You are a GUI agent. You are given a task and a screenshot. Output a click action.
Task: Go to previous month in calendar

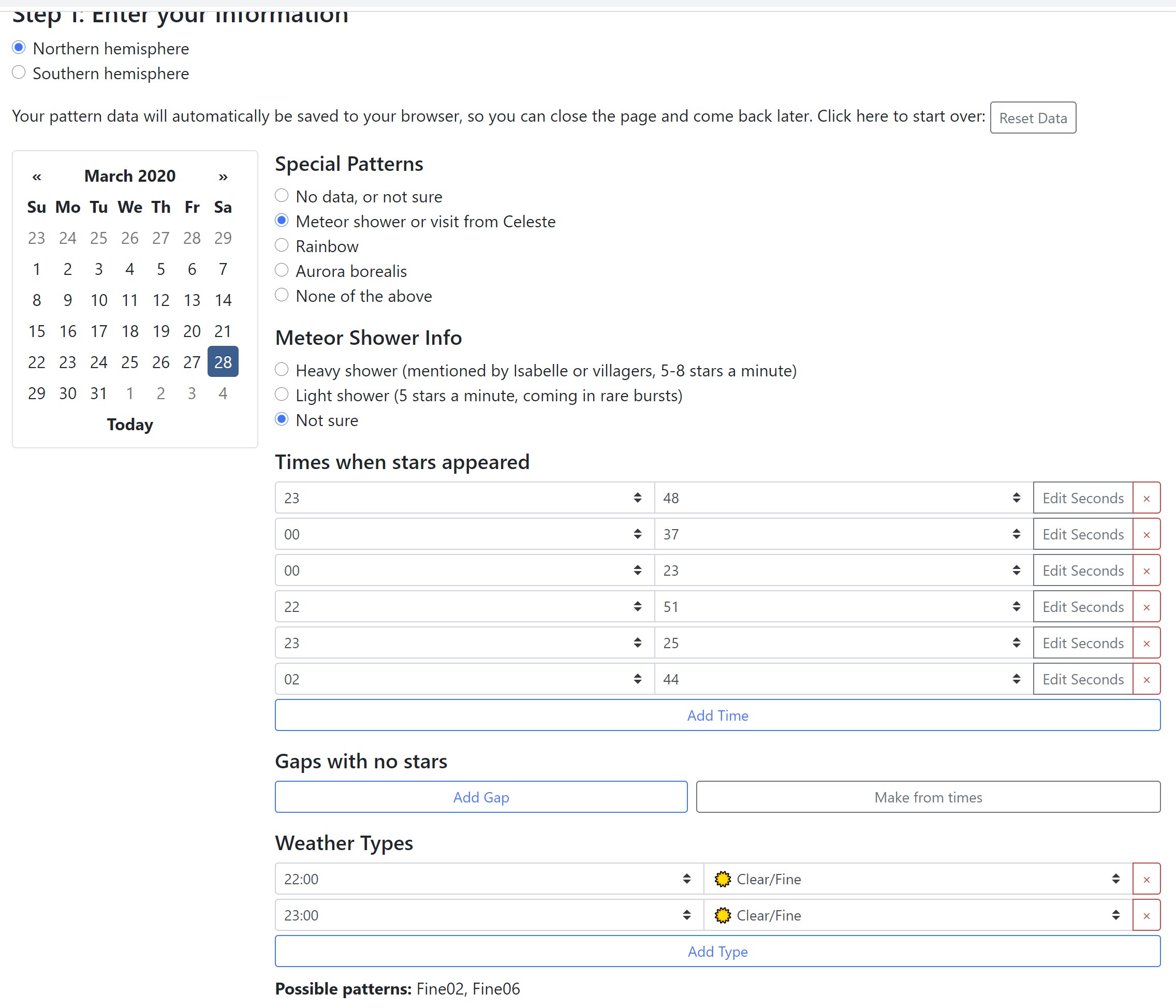point(37,177)
